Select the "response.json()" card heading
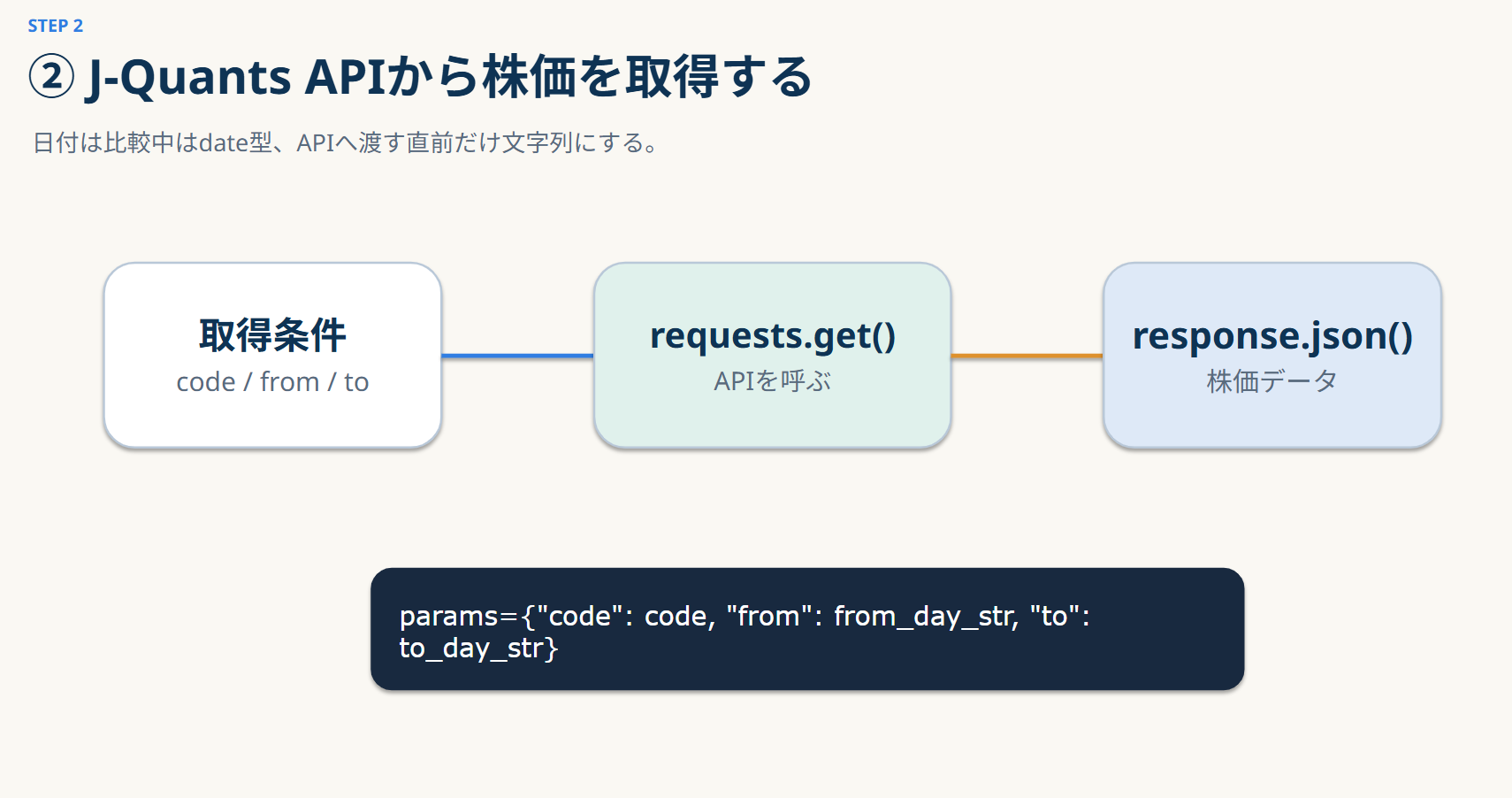1512x798 pixels. (x=1272, y=336)
